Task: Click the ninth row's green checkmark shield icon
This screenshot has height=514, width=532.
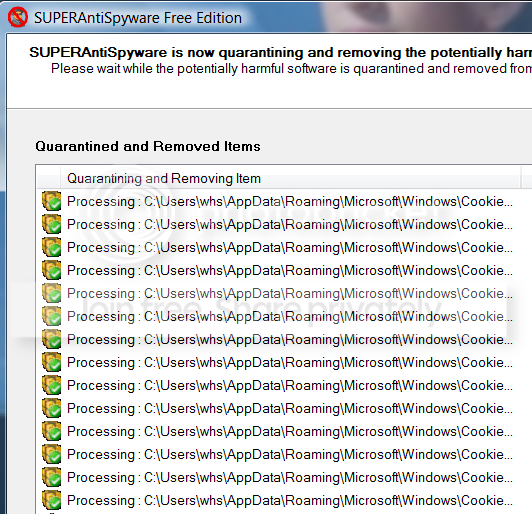Action: click(x=52, y=385)
